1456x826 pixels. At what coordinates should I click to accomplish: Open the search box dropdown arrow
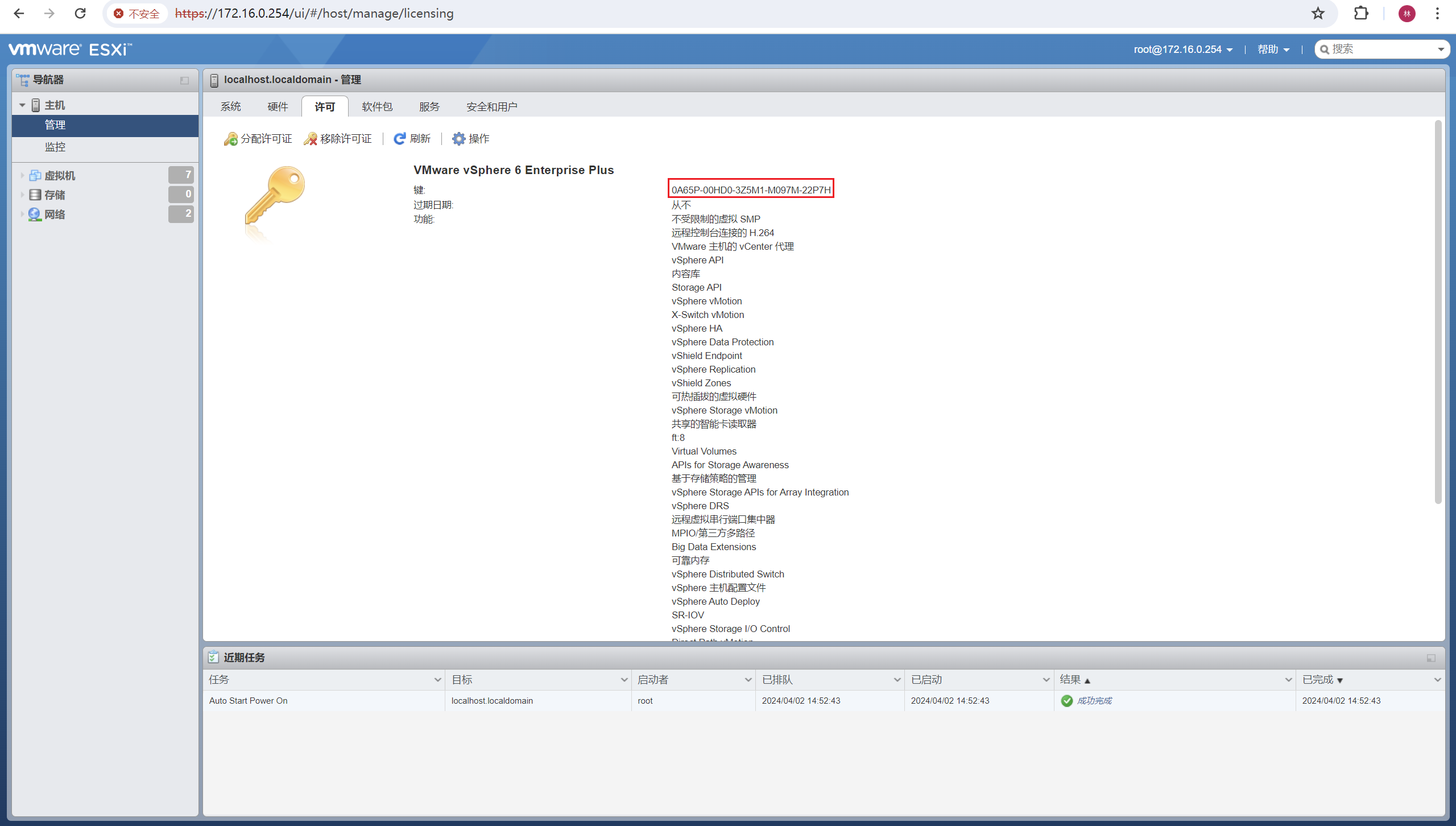[1441, 49]
